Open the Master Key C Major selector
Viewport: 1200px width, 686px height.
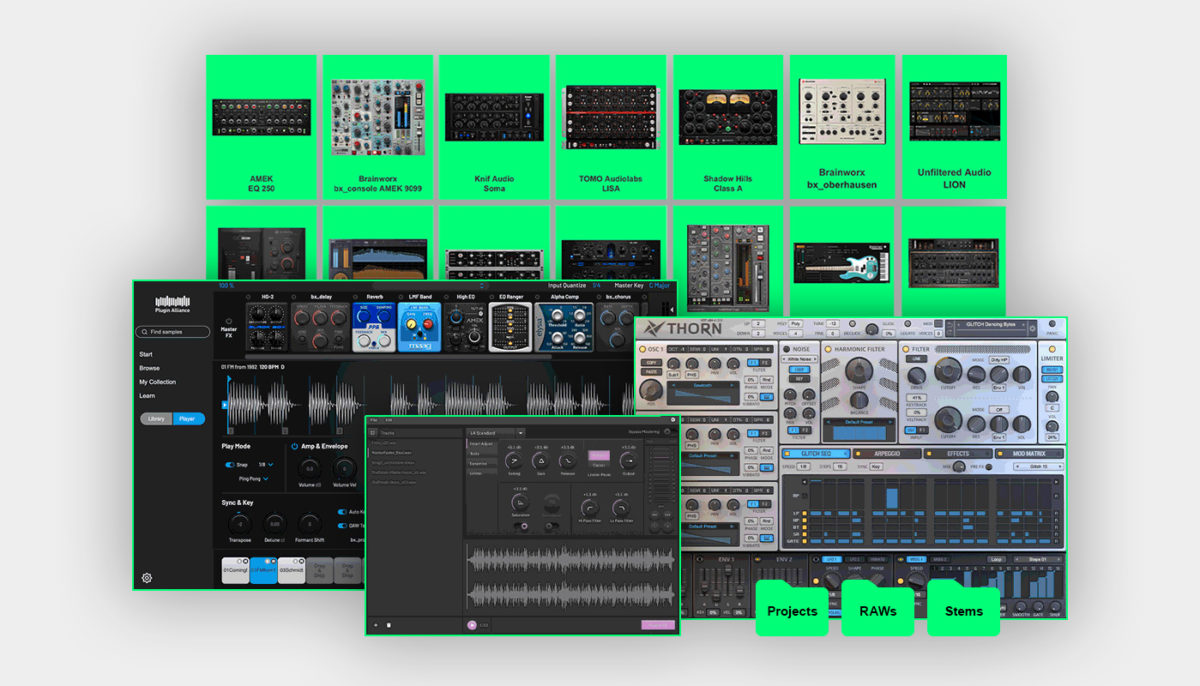tap(659, 285)
